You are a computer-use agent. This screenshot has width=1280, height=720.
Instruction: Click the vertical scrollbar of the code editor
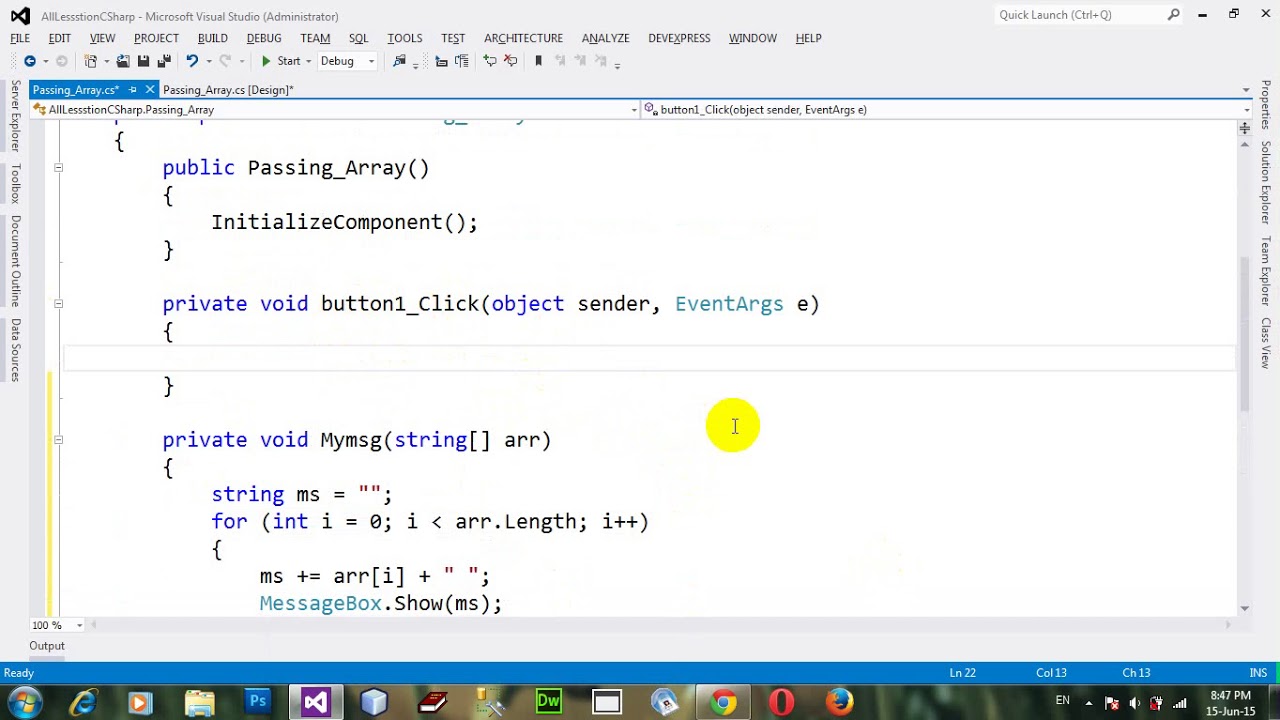click(1245, 333)
